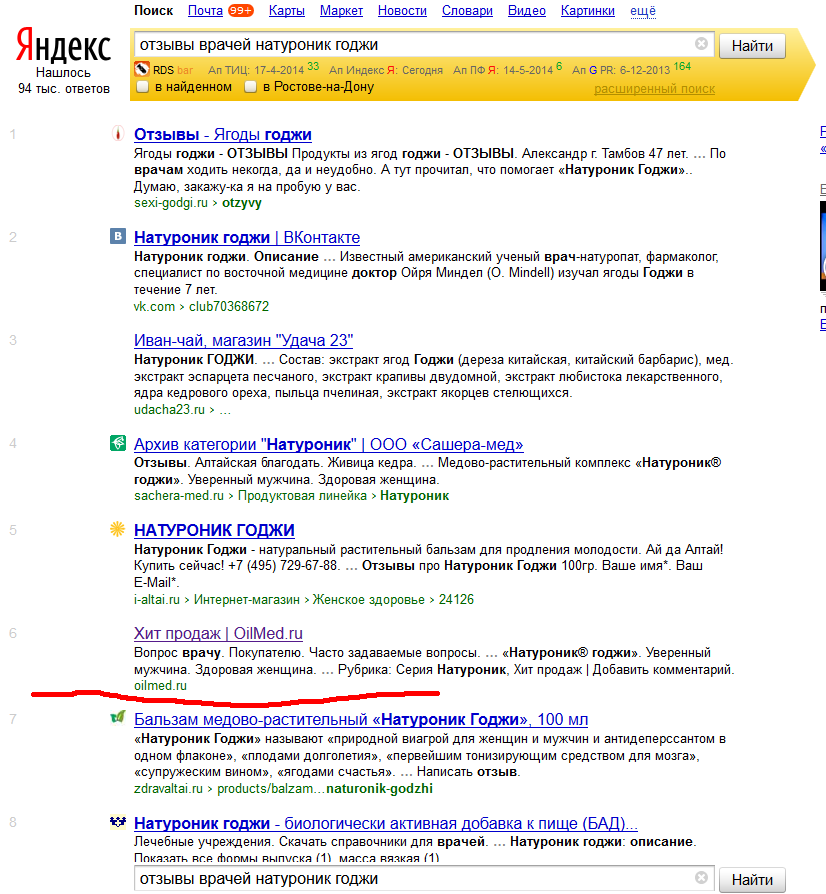826x894 pixels.
Task: Click the 'Женское здоровье' breadcrumb
Action: point(368,599)
